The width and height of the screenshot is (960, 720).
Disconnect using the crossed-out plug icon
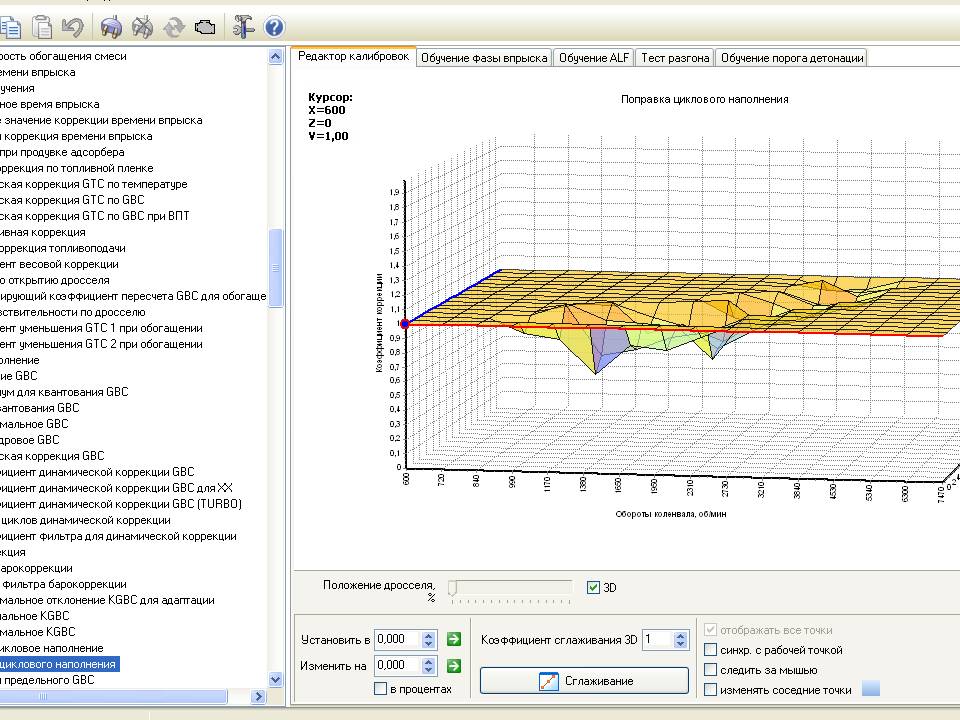point(143,28)
